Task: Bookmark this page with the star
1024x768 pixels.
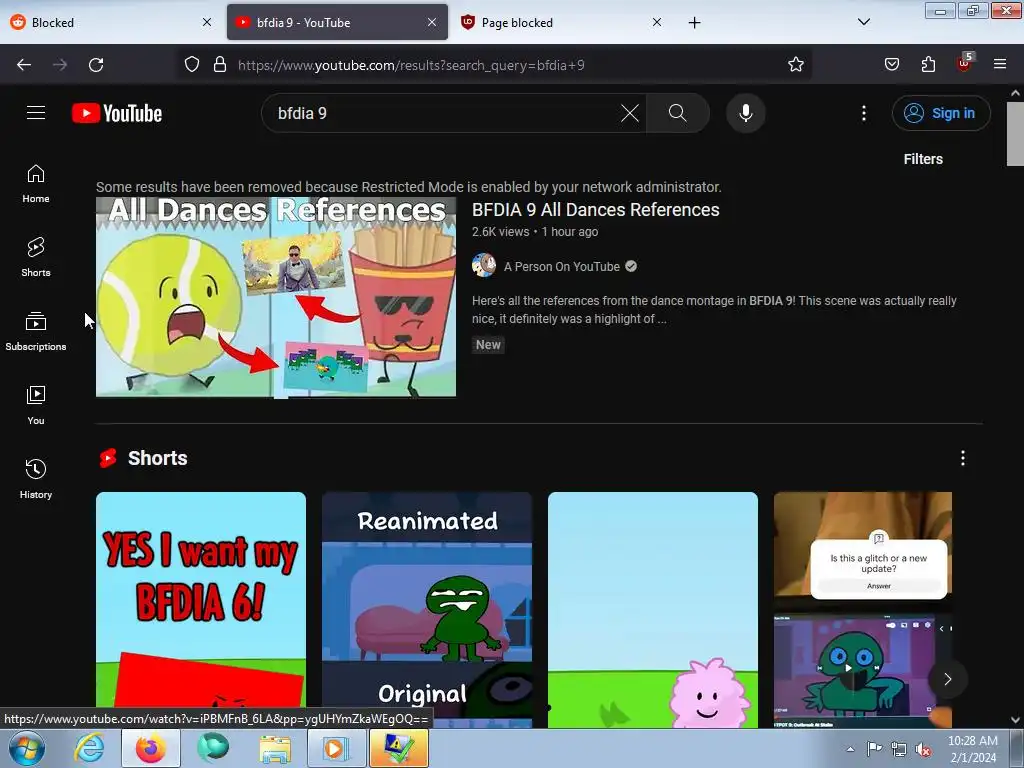Action: pos(795,65)
